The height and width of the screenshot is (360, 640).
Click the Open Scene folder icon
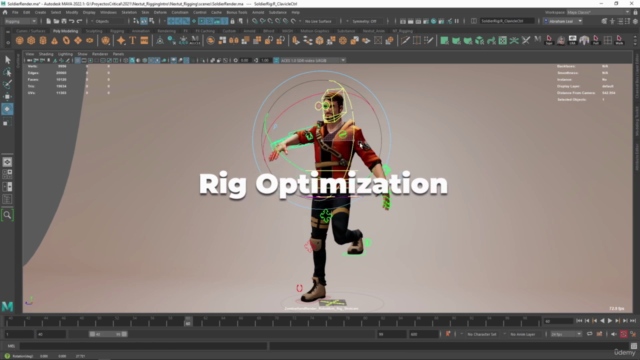coord(56,21)
